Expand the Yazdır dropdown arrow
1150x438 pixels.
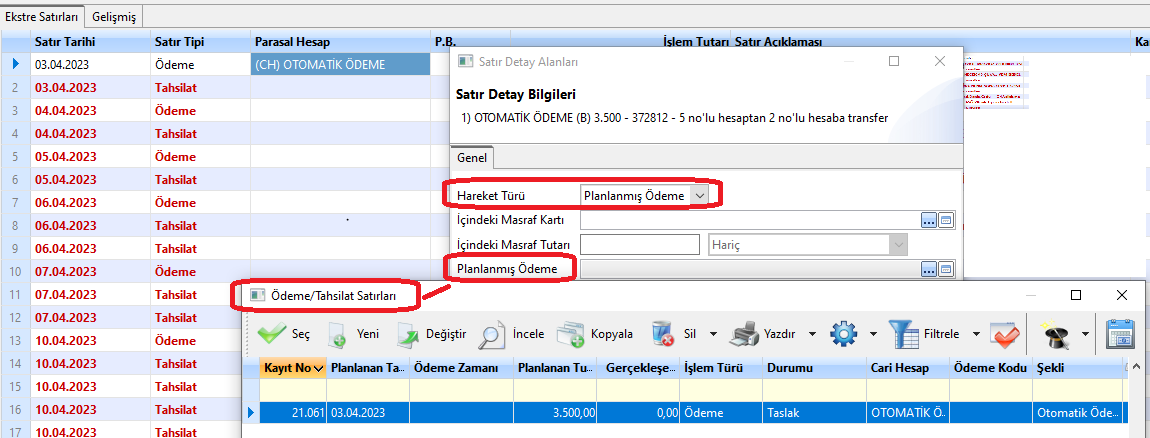click(x=811, y=334)
